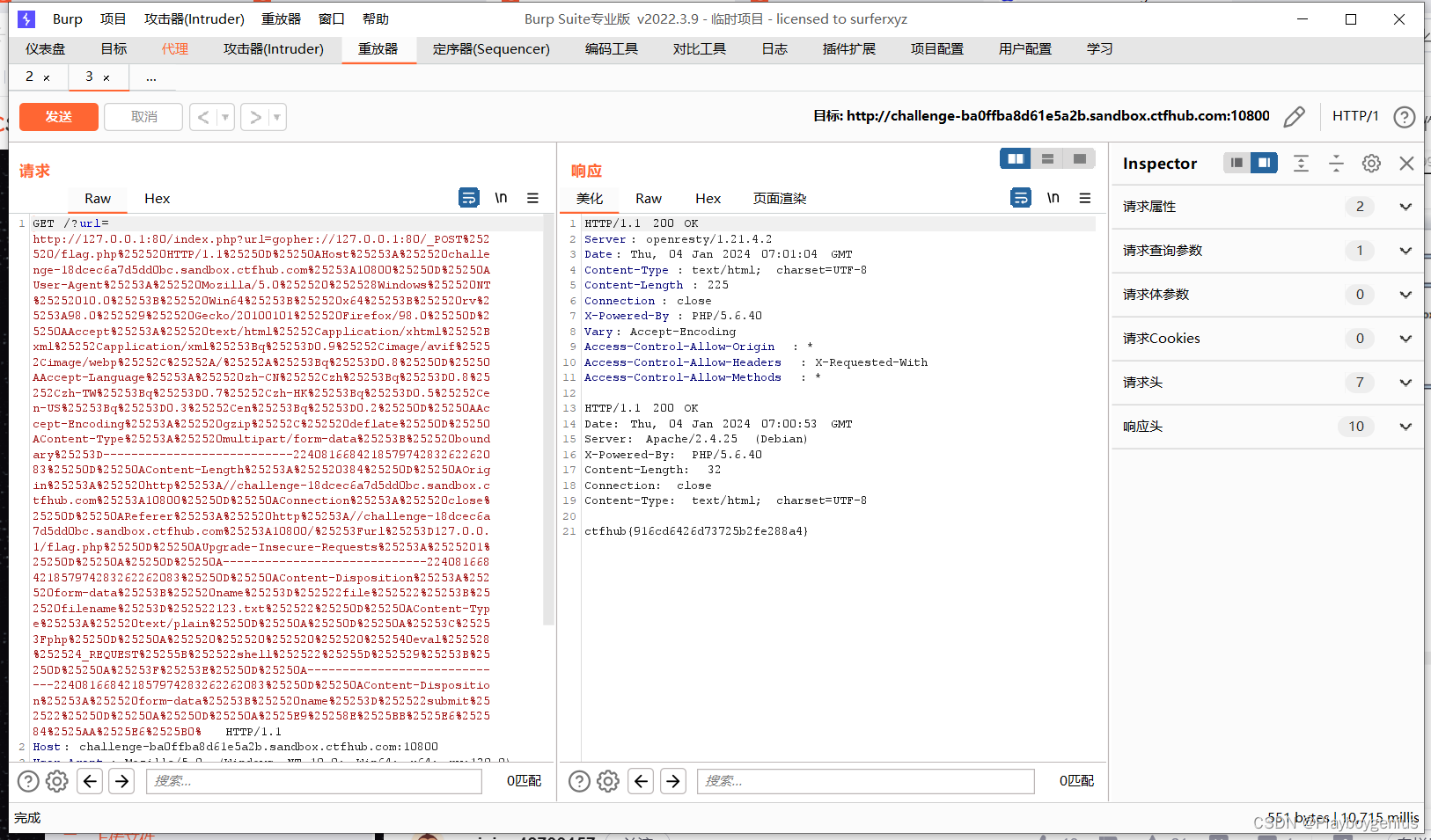Click response search help question icon
This screenshot has height=840, width=1431.
(x=579, y=781)
